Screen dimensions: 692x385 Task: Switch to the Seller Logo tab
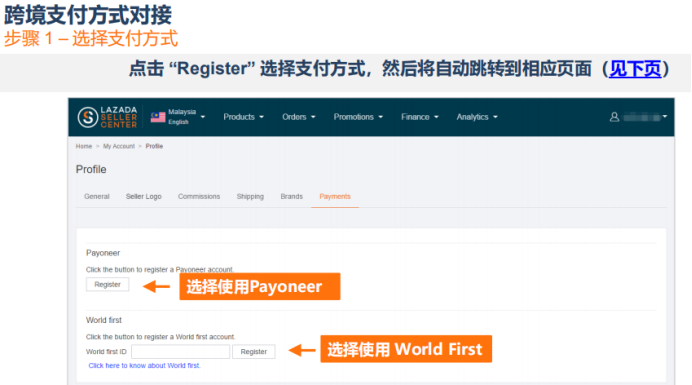click(x=143, y=196)
